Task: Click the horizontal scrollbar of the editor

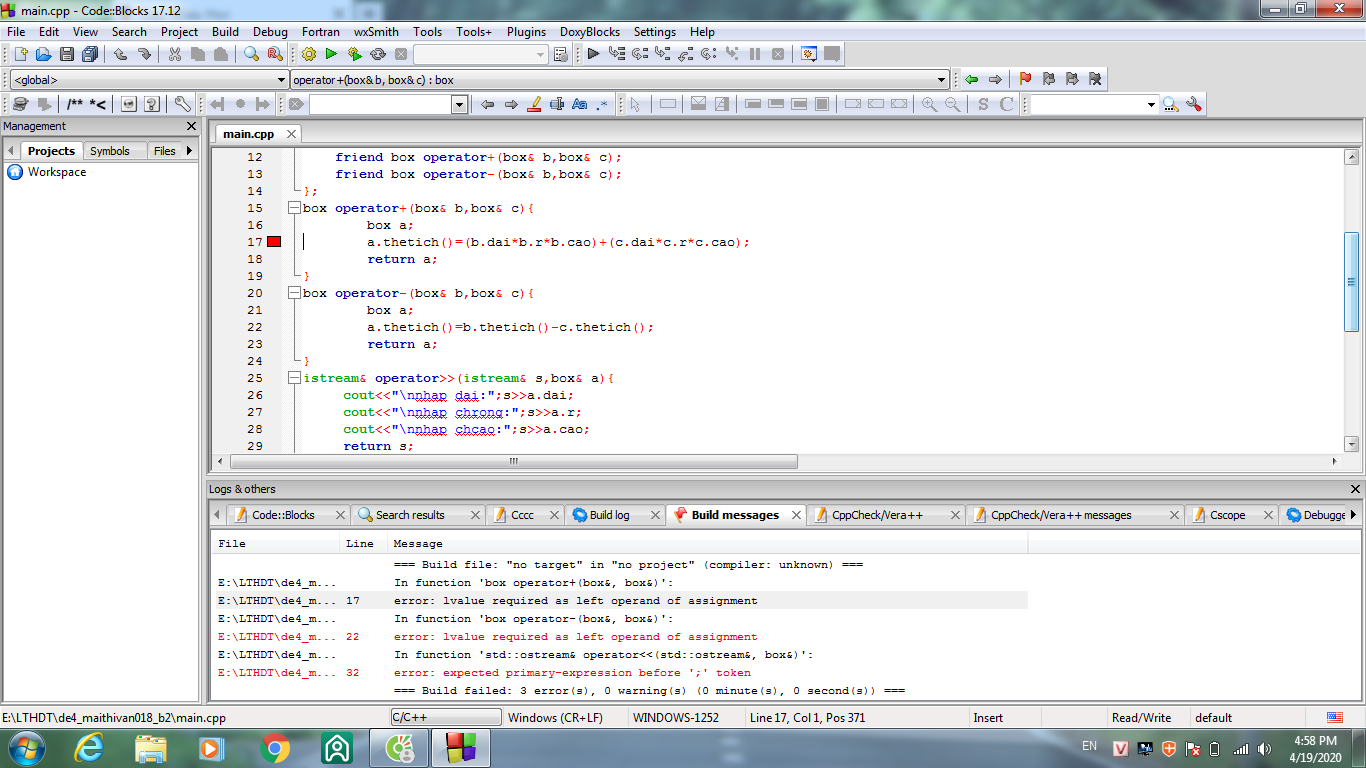Action: [x=513, y=462]
